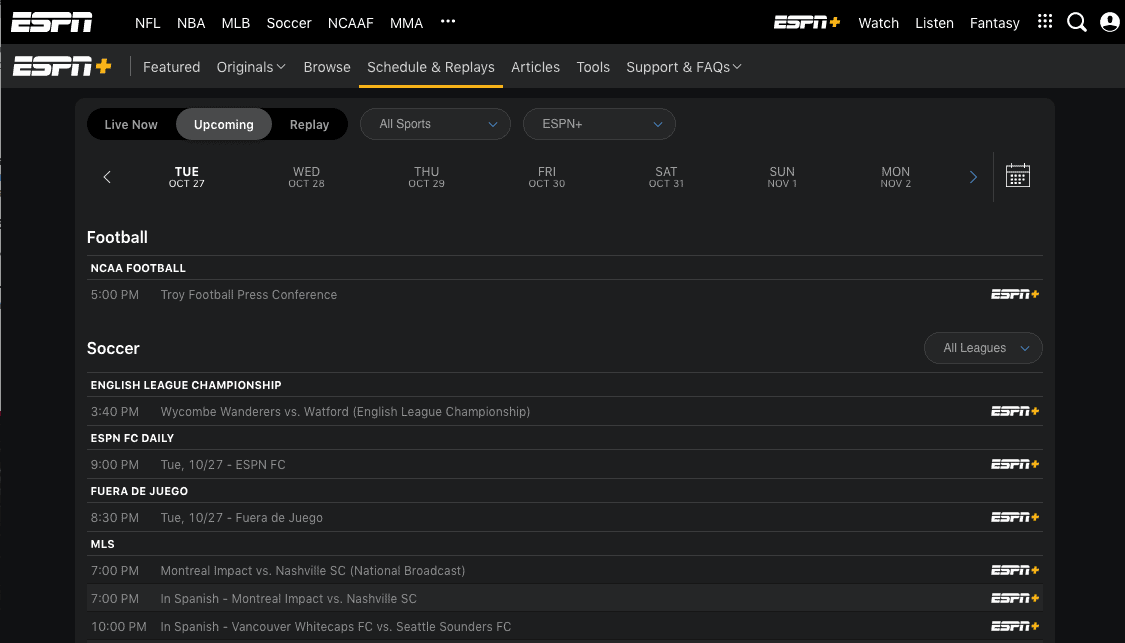
Task: Select the Upcoming toggle
Action: [x=224, y=124]
